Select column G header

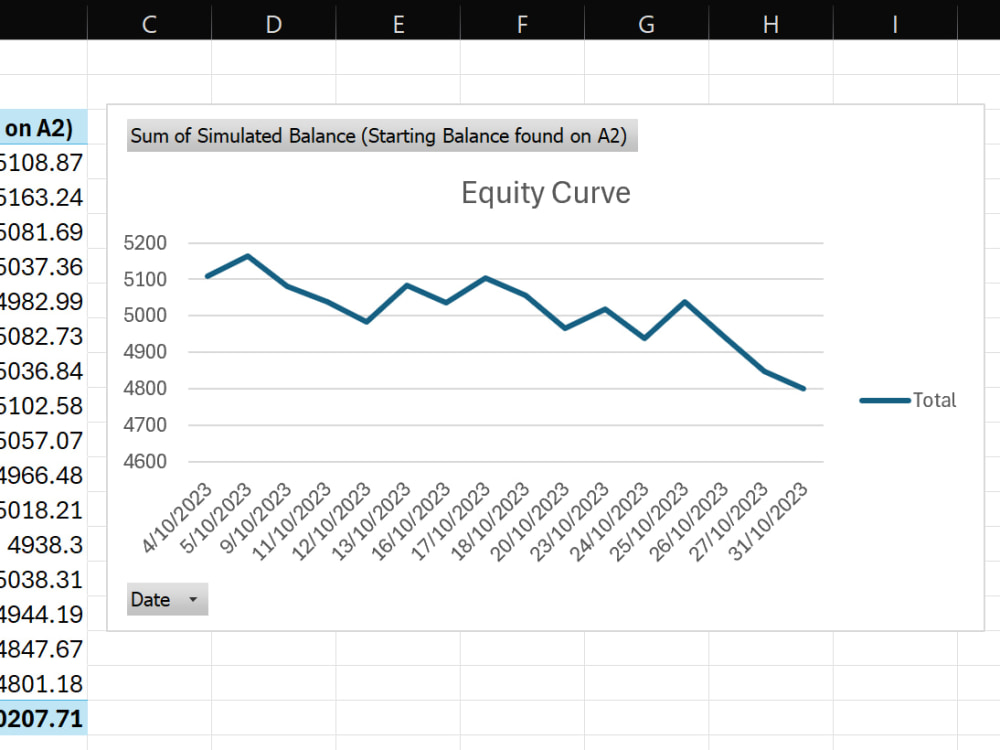(x=647, y=24)
